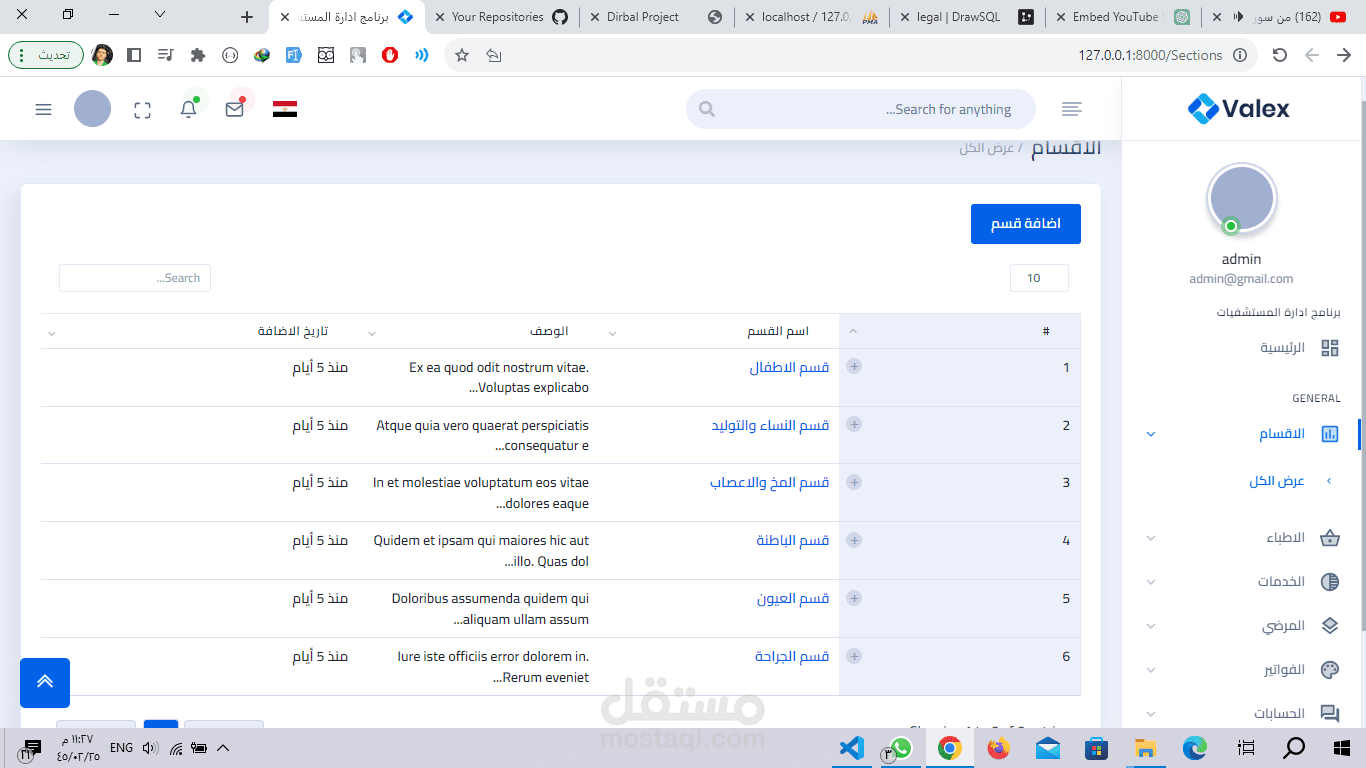Click the browser تحديث update button
The height and width of the screenshot is (768, 1366).
46,55
